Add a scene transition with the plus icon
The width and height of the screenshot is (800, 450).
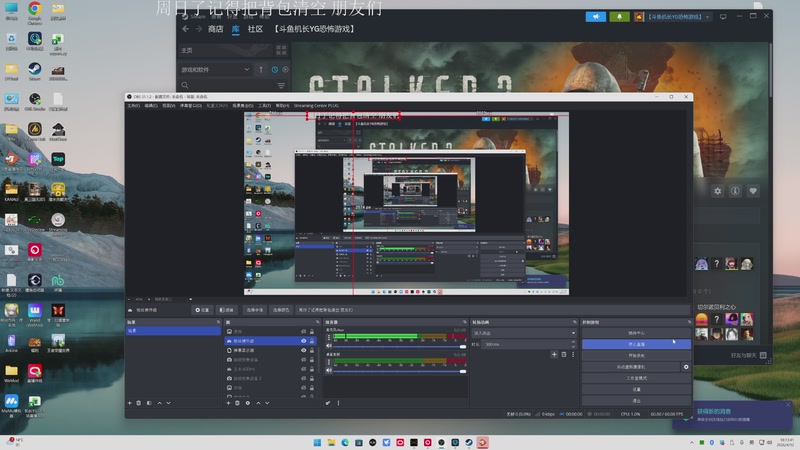point(554,355)
